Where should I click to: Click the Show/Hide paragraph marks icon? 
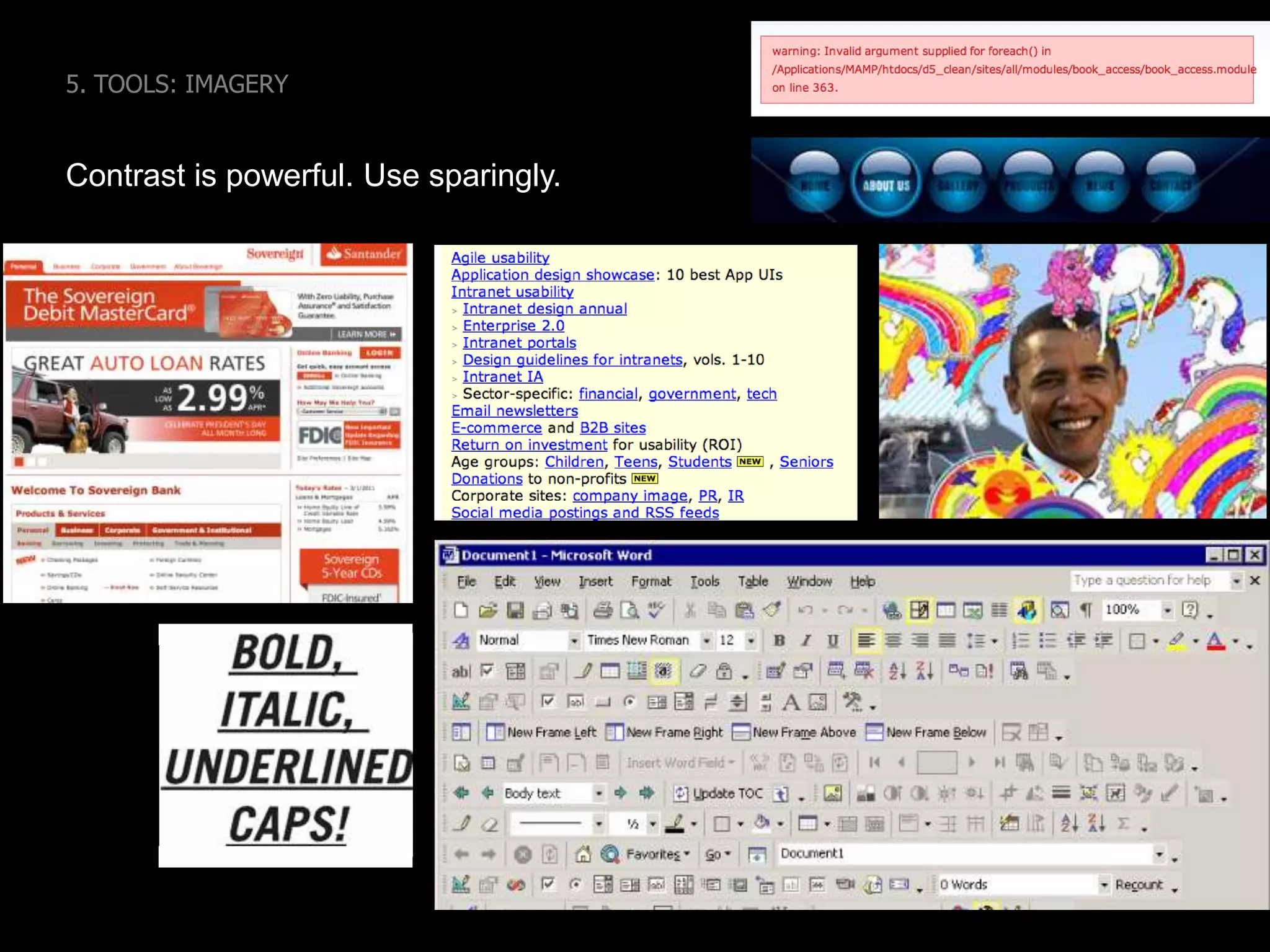coord(1086,610)
